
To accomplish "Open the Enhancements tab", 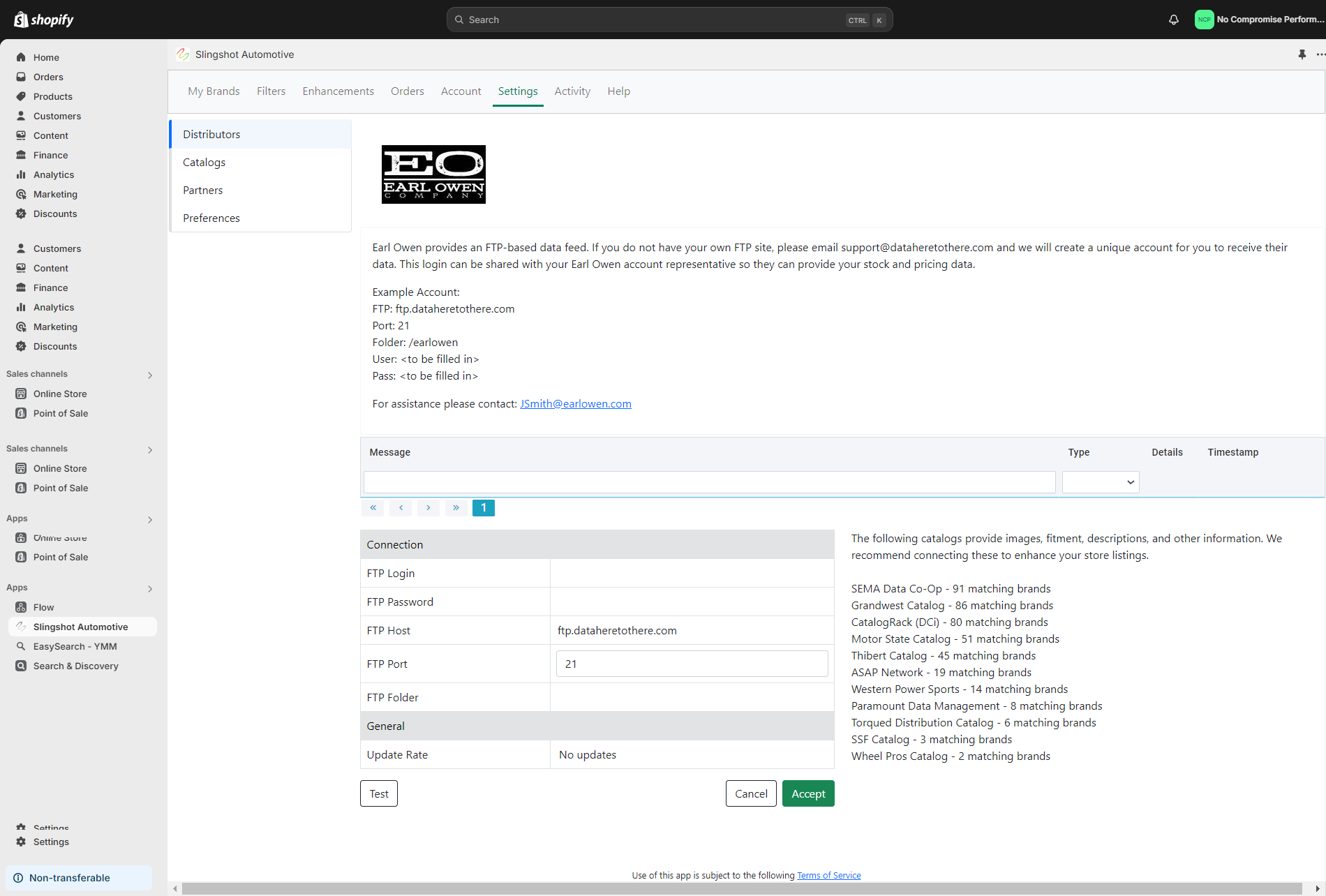I will [338, 91].
